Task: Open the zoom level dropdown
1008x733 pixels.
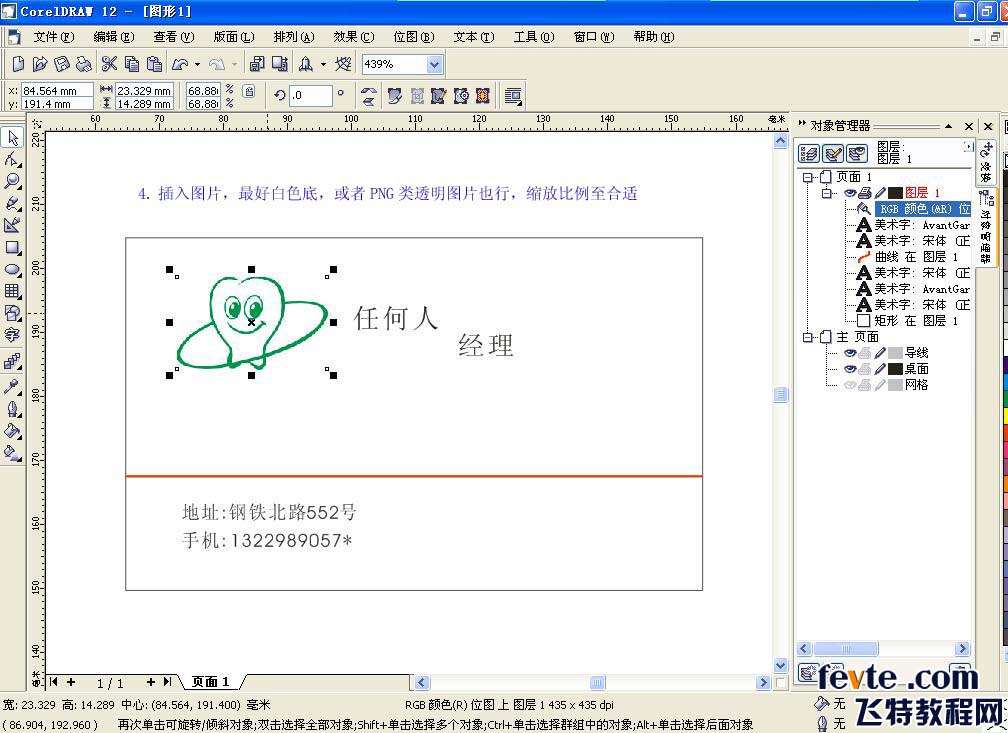Action: coord(434,64)
